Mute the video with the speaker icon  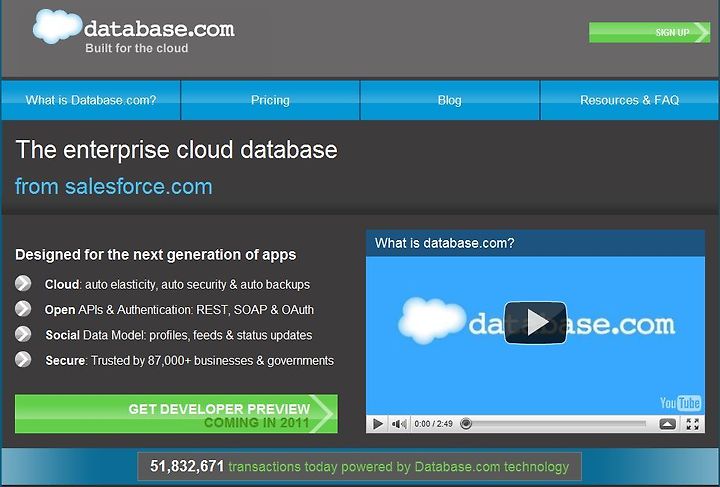click(x=399, y=424)
